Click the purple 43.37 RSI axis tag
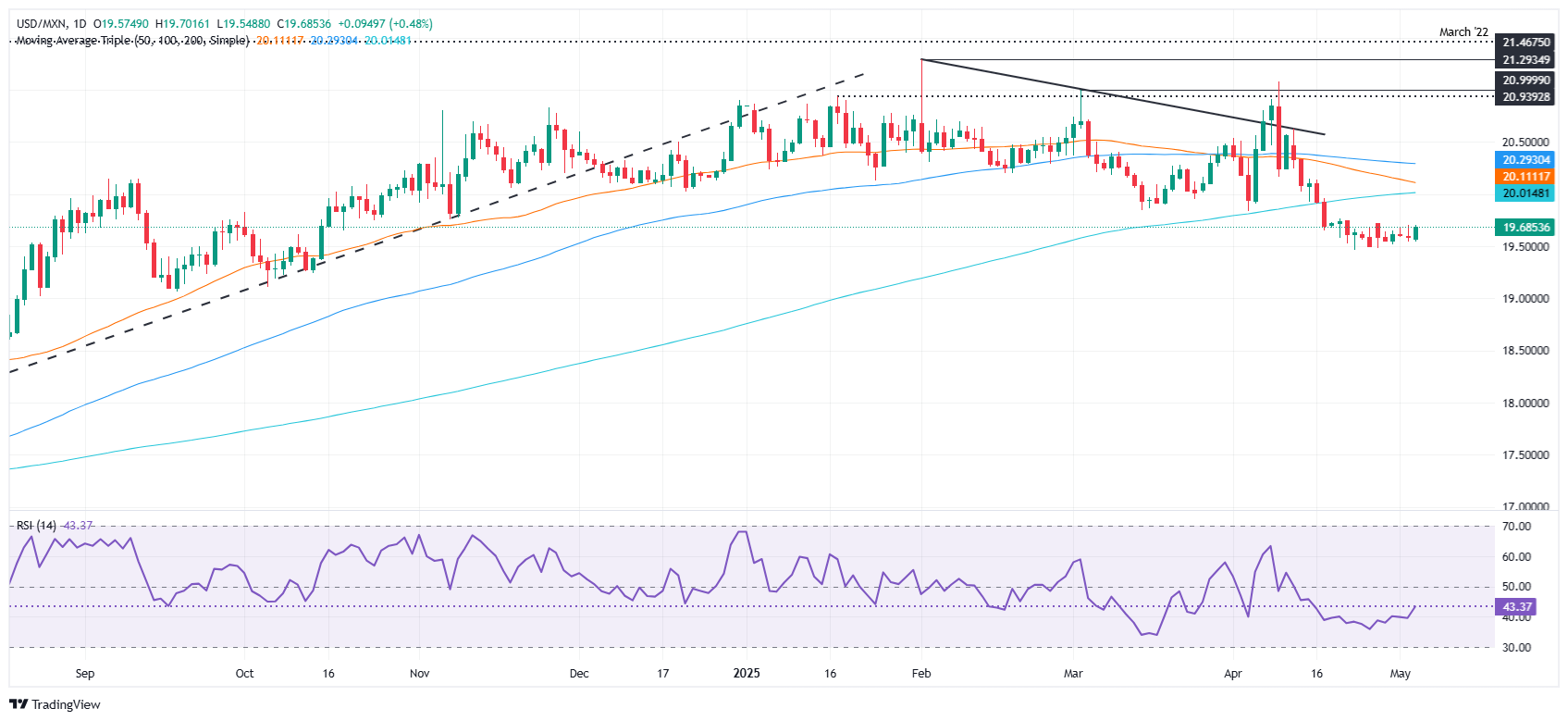The image size is (1568, 721). coord(1517,607)
